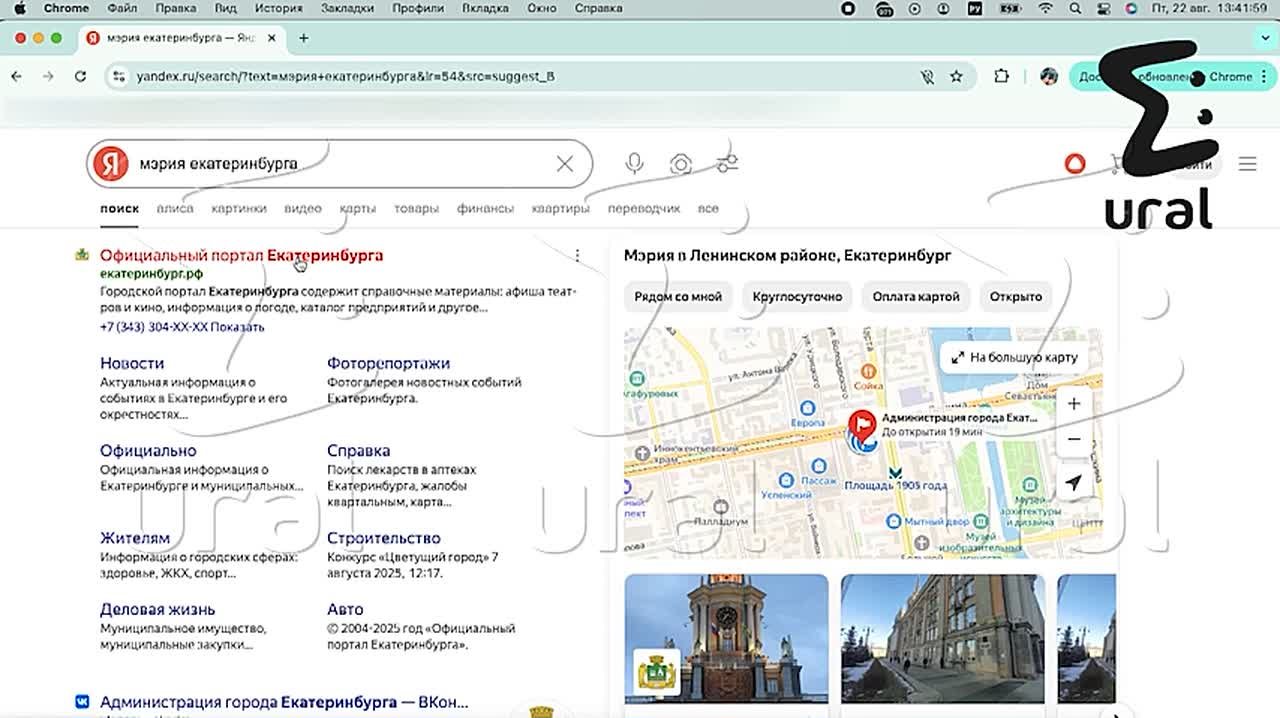1280x718 pixels.
Task: Open the История menu
Action: (x=278, y=8)
